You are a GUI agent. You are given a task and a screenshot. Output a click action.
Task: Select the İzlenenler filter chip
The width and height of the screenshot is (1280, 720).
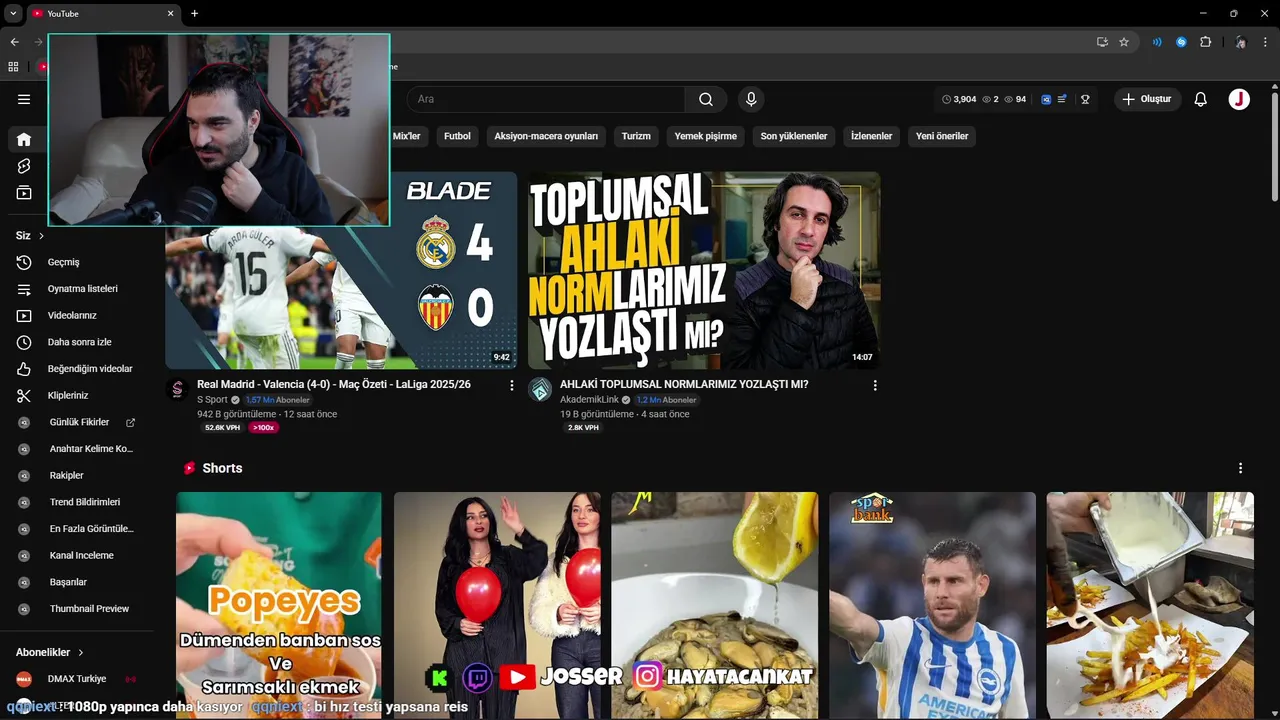click(871, 136)
